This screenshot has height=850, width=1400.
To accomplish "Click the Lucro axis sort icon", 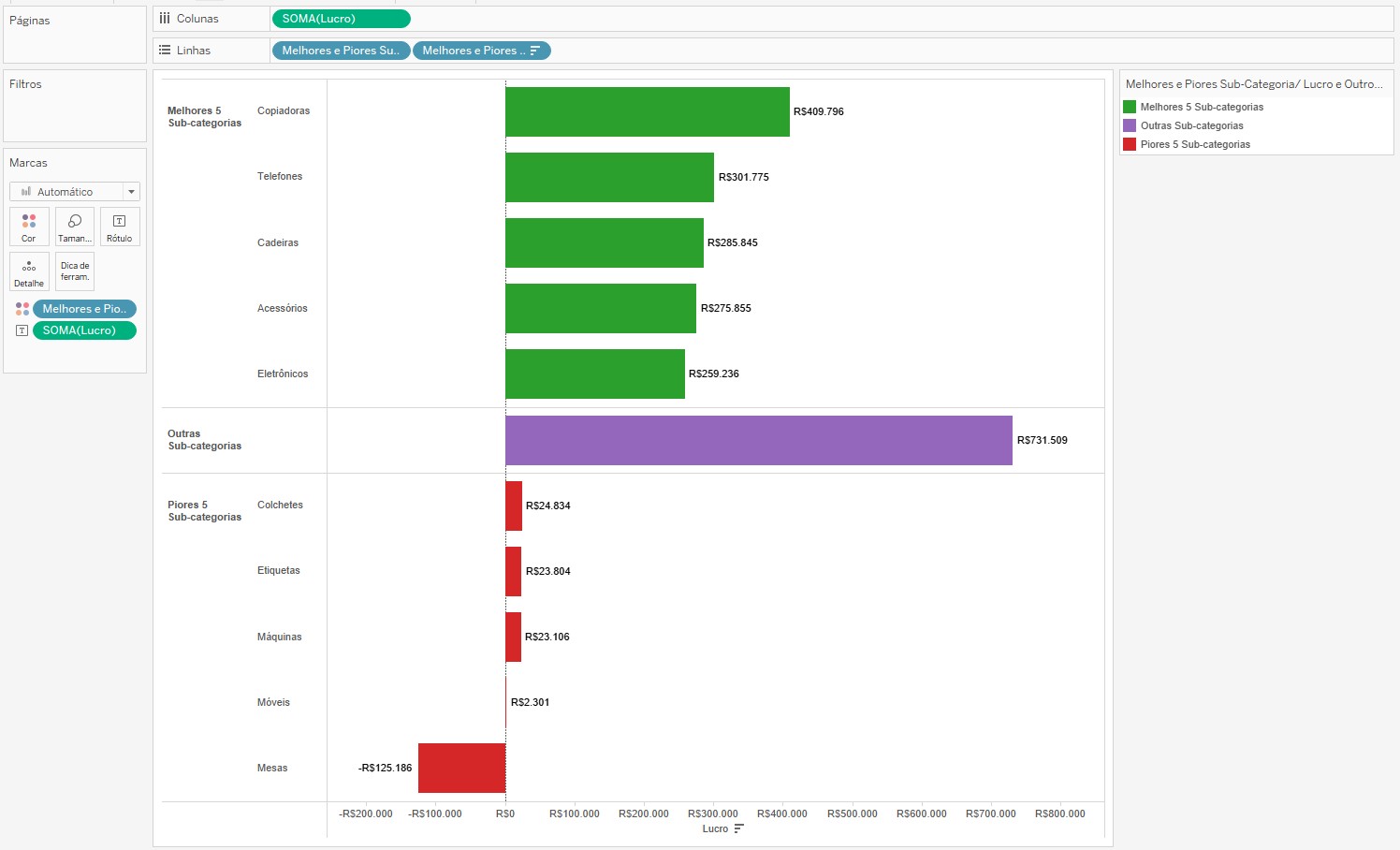I will (738, 829).
